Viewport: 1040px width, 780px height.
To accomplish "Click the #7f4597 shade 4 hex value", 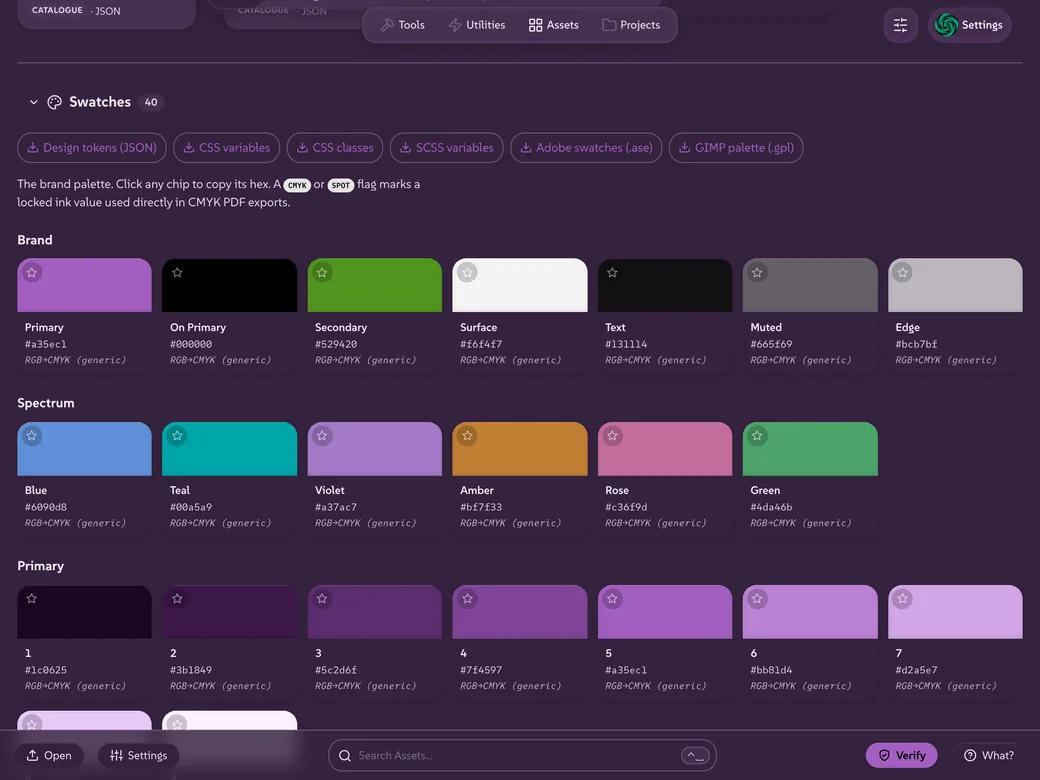I will 481,671.
